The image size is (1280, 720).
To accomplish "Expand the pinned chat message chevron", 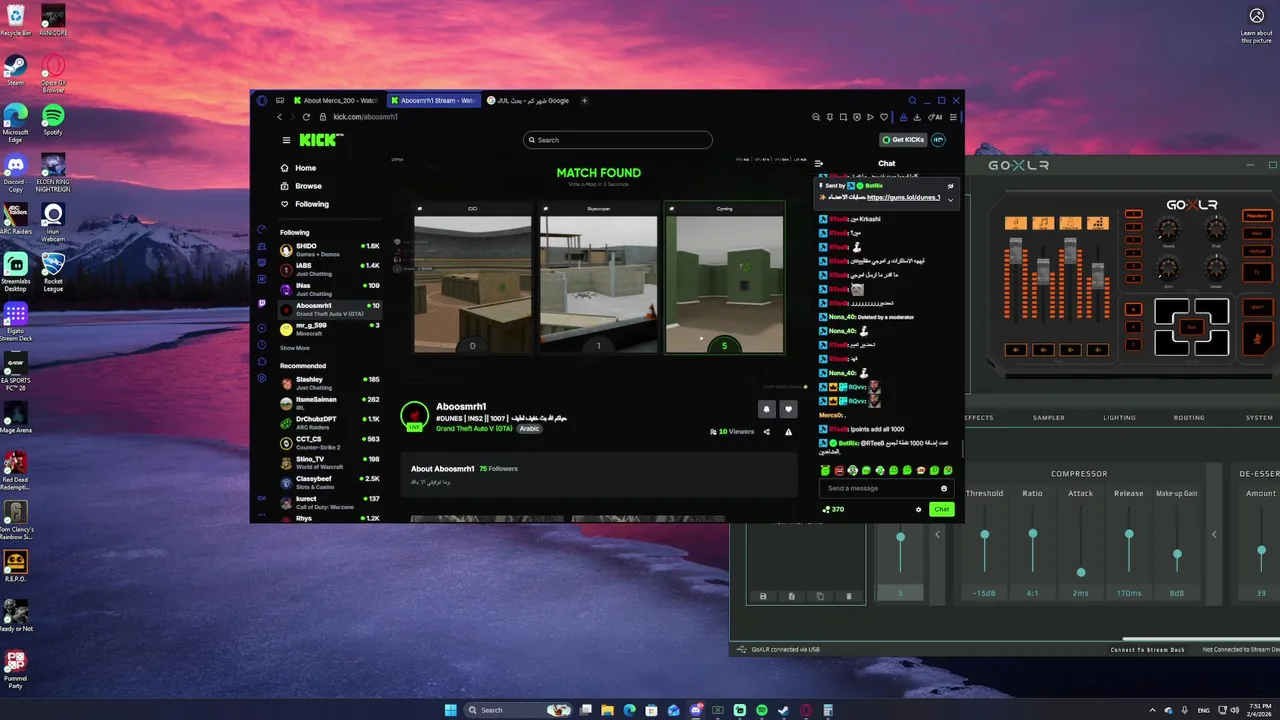I will (950, 198).
